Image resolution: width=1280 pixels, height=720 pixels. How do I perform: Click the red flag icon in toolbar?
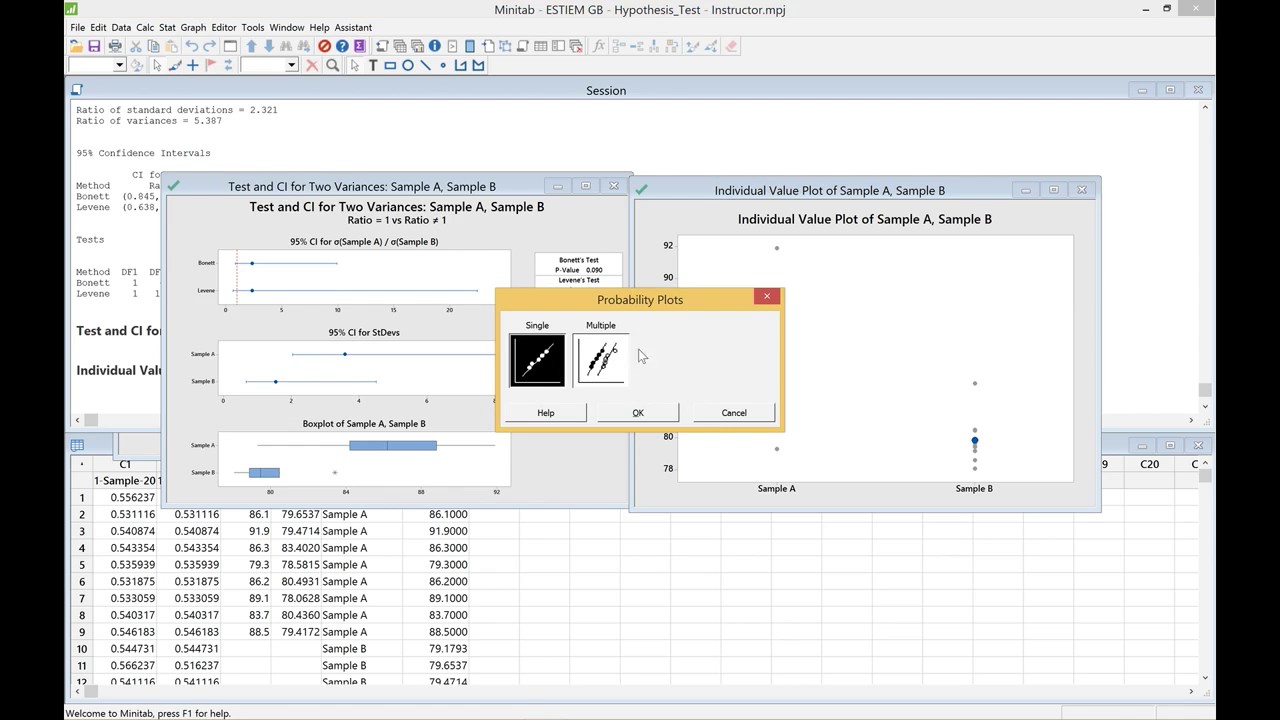[211, 65]
